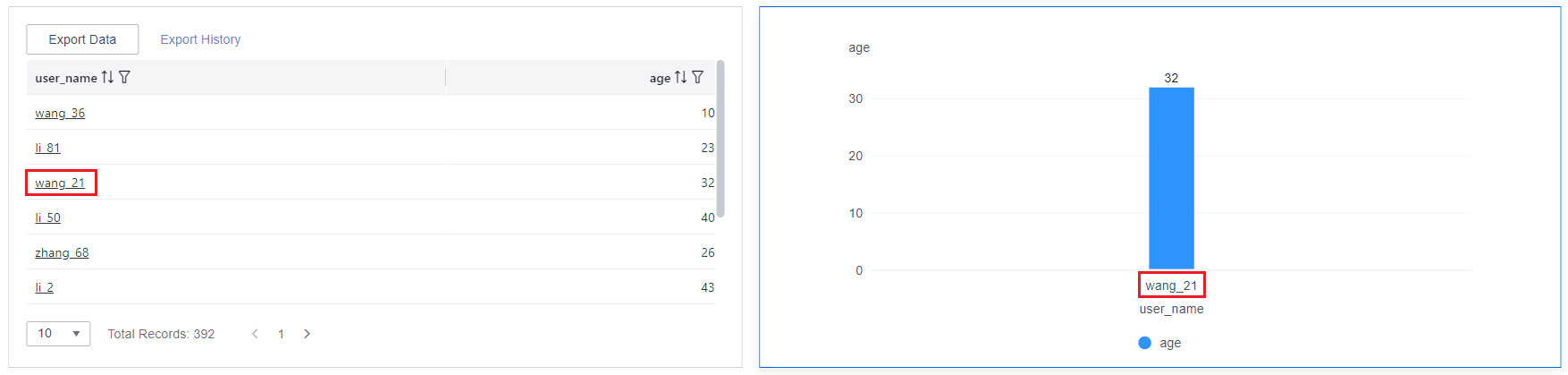
Task: Open the page size dropdown showing 10
Action: pyautogui.click(x=58, y=334)
